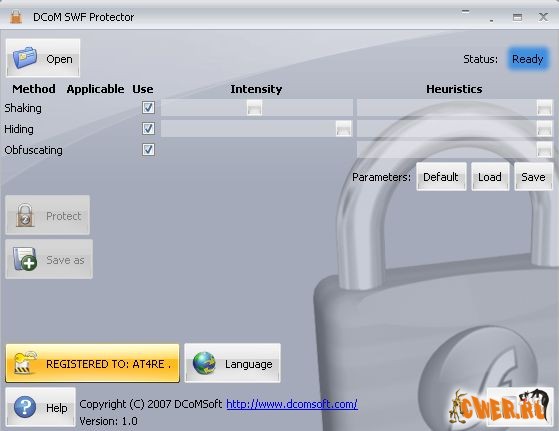Click the Load parameters button
The width and height of the screenshot is (559, 431).
(490, 177)
